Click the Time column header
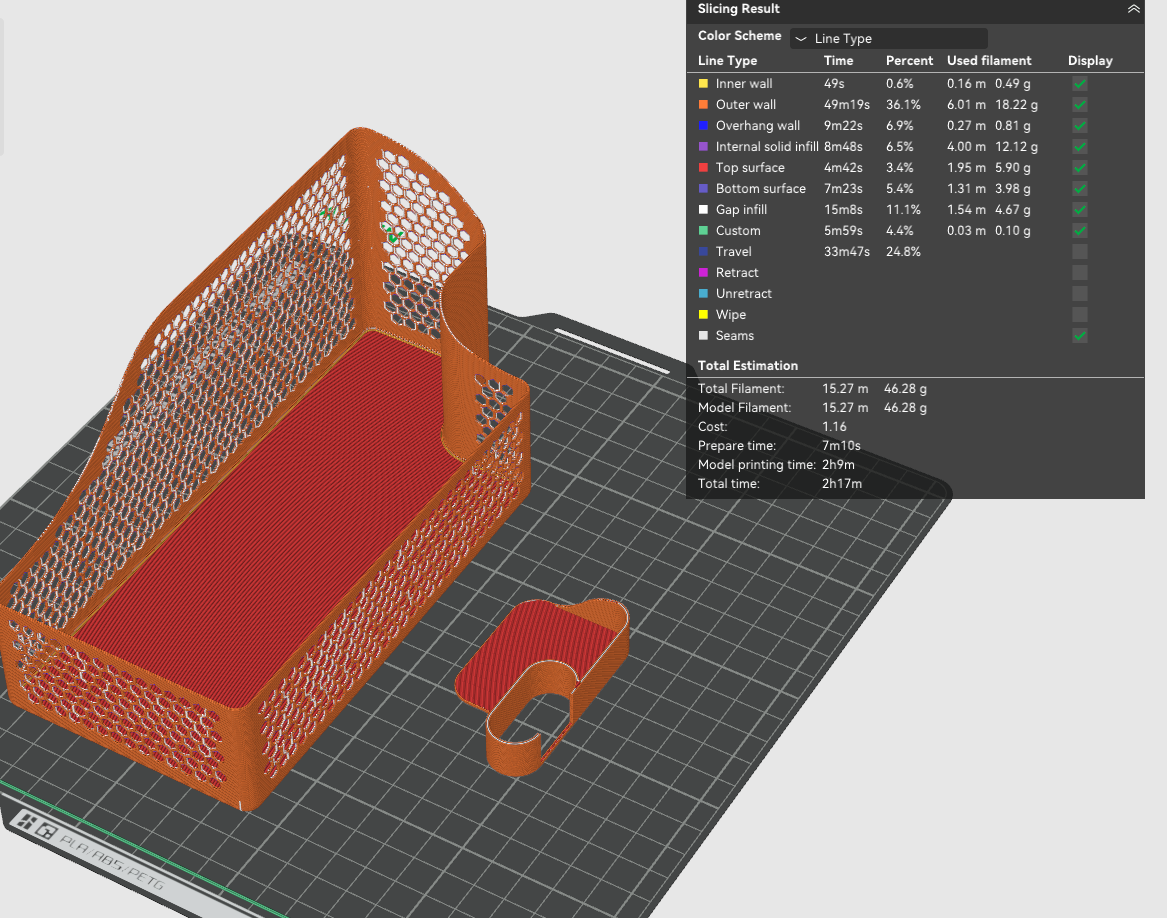The height and width of the screenshot is (918, 1167). (838, 60)
